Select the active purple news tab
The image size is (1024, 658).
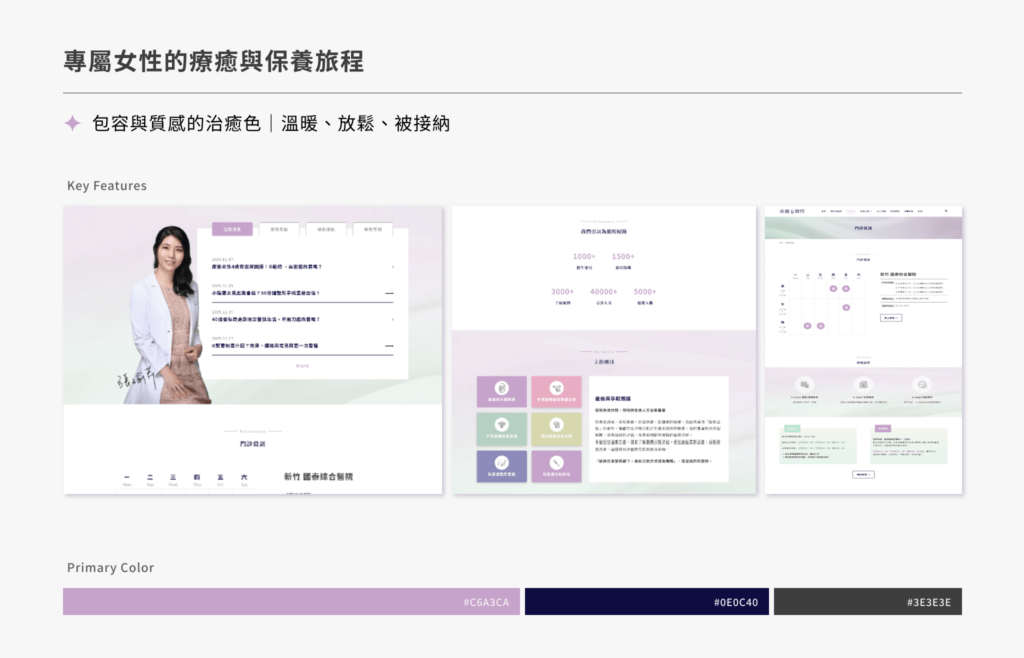point(232,229)
